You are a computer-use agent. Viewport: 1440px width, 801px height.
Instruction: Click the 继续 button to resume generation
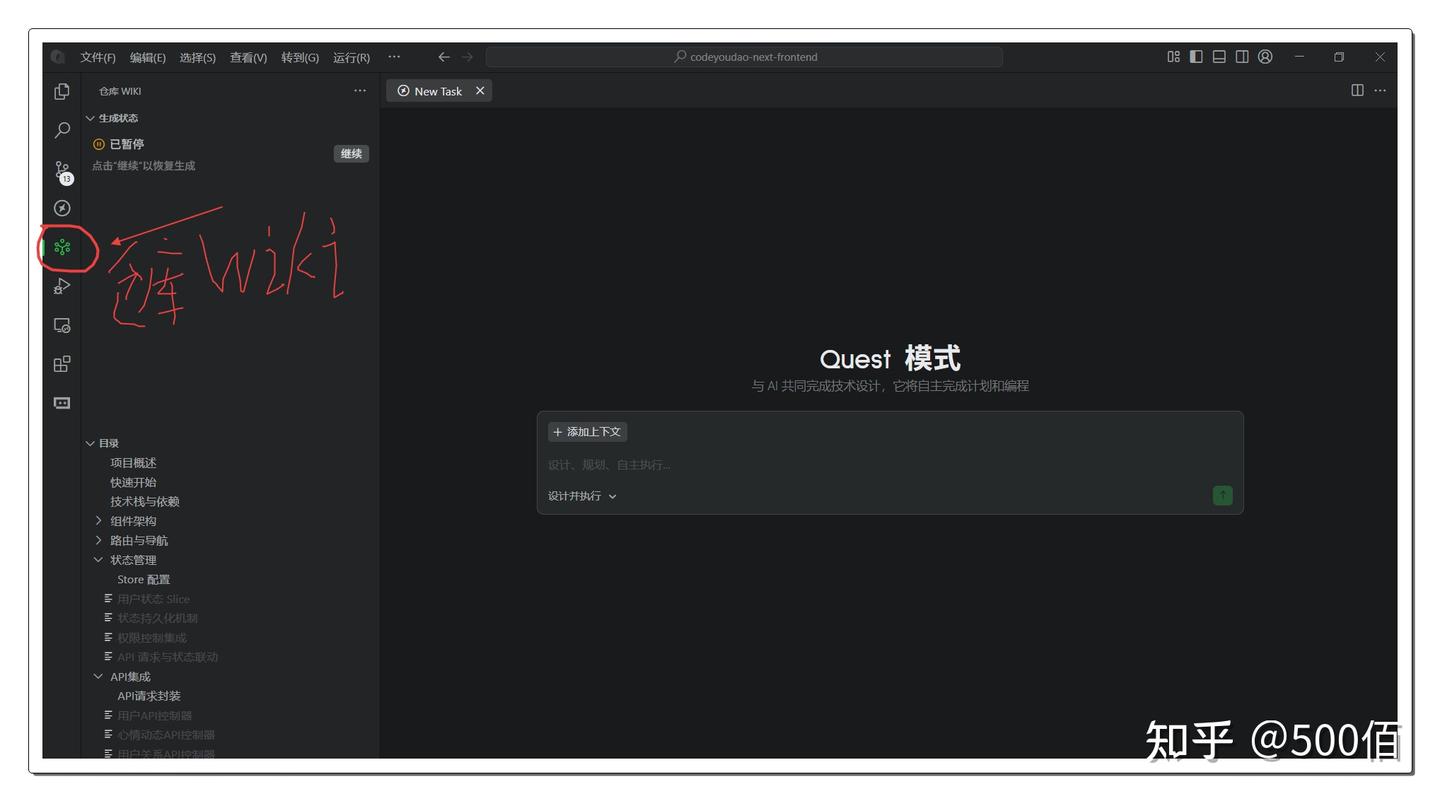pyautogui.click(x=351, y=153)
